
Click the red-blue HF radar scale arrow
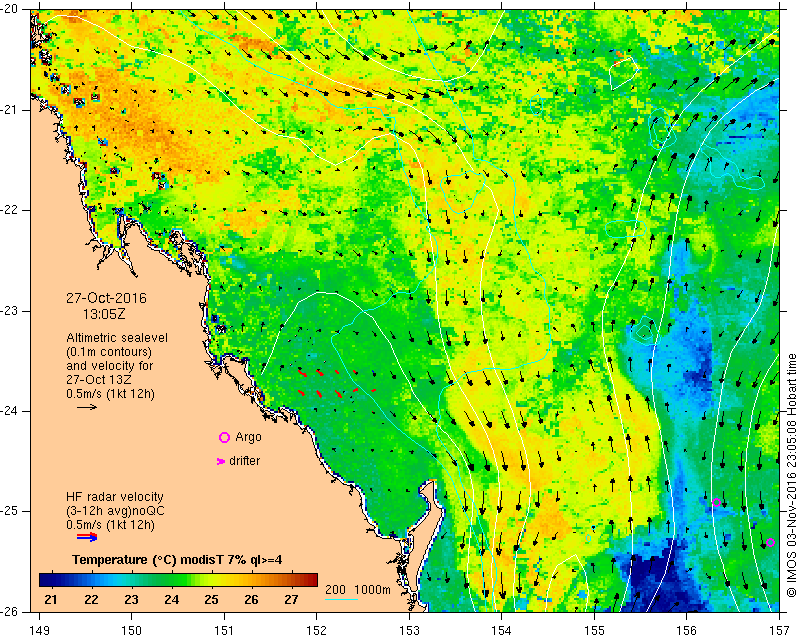coord(87,536)
